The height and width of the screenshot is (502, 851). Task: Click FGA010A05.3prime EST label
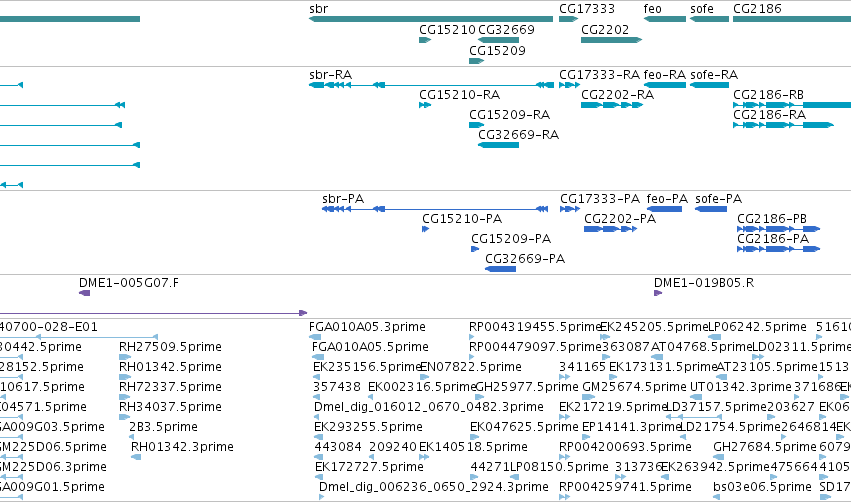click(x=367, y=327)
